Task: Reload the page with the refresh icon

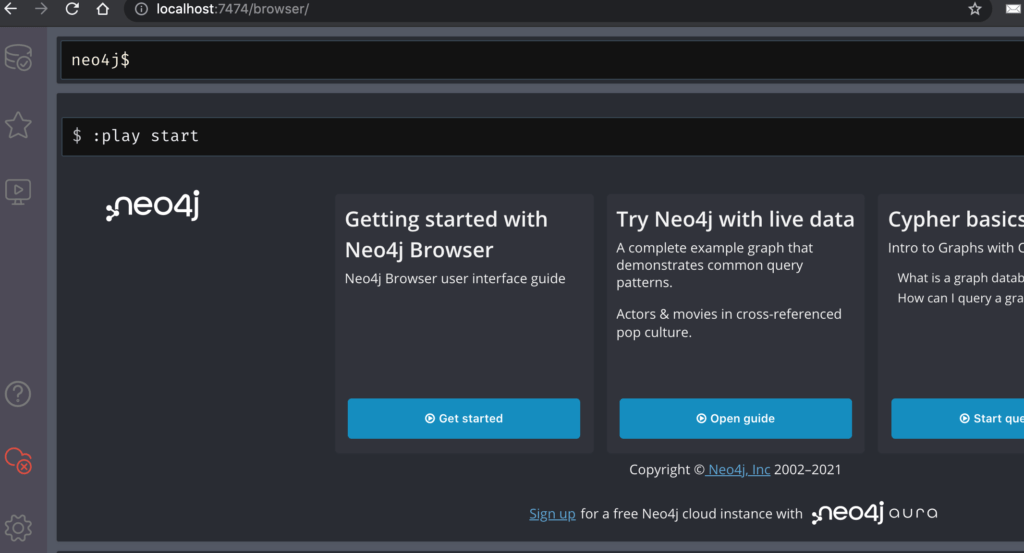Action: pos(72,9)
